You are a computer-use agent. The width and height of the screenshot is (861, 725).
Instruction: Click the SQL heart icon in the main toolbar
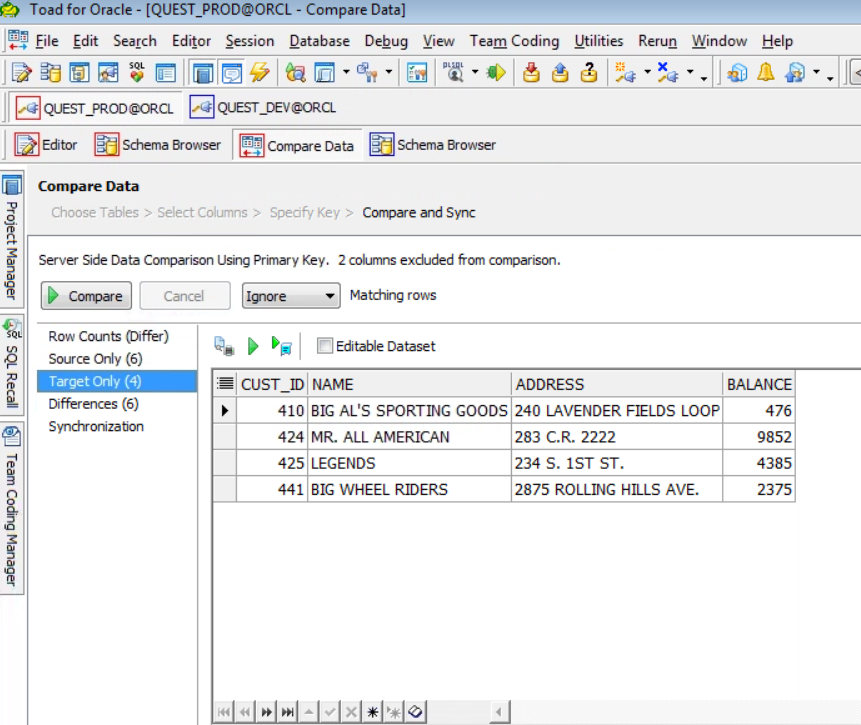click(x=137, y=72)
